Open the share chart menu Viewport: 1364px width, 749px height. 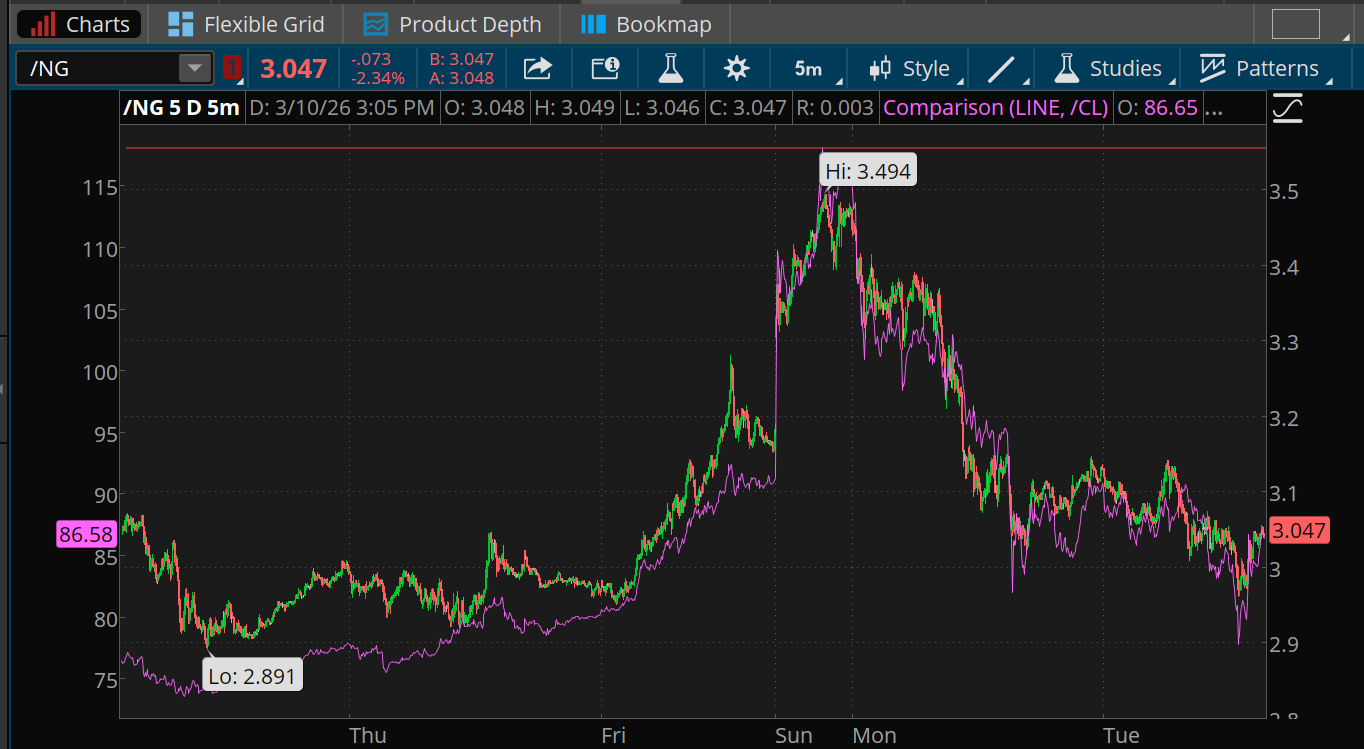click(537, 68)
